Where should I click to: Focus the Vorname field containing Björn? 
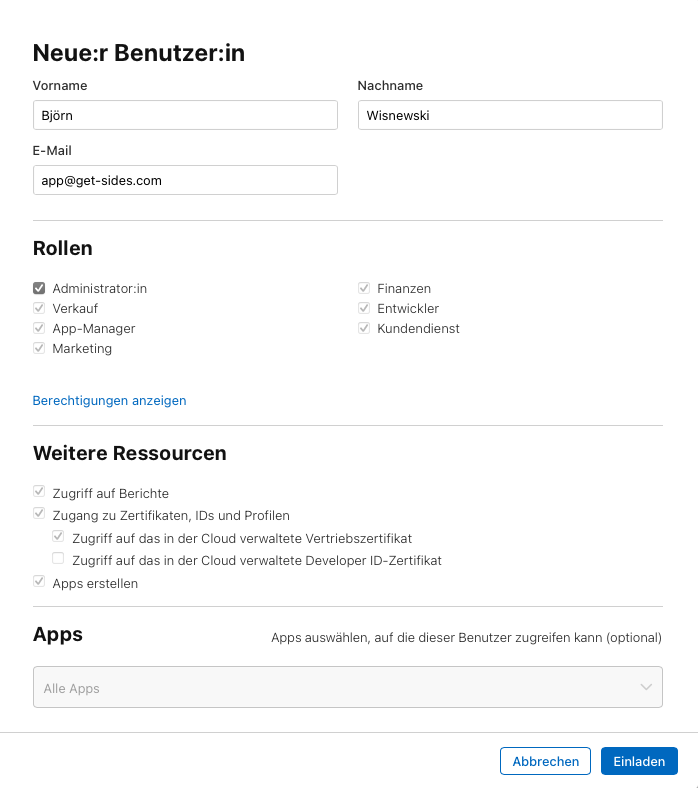pos(185,115)
